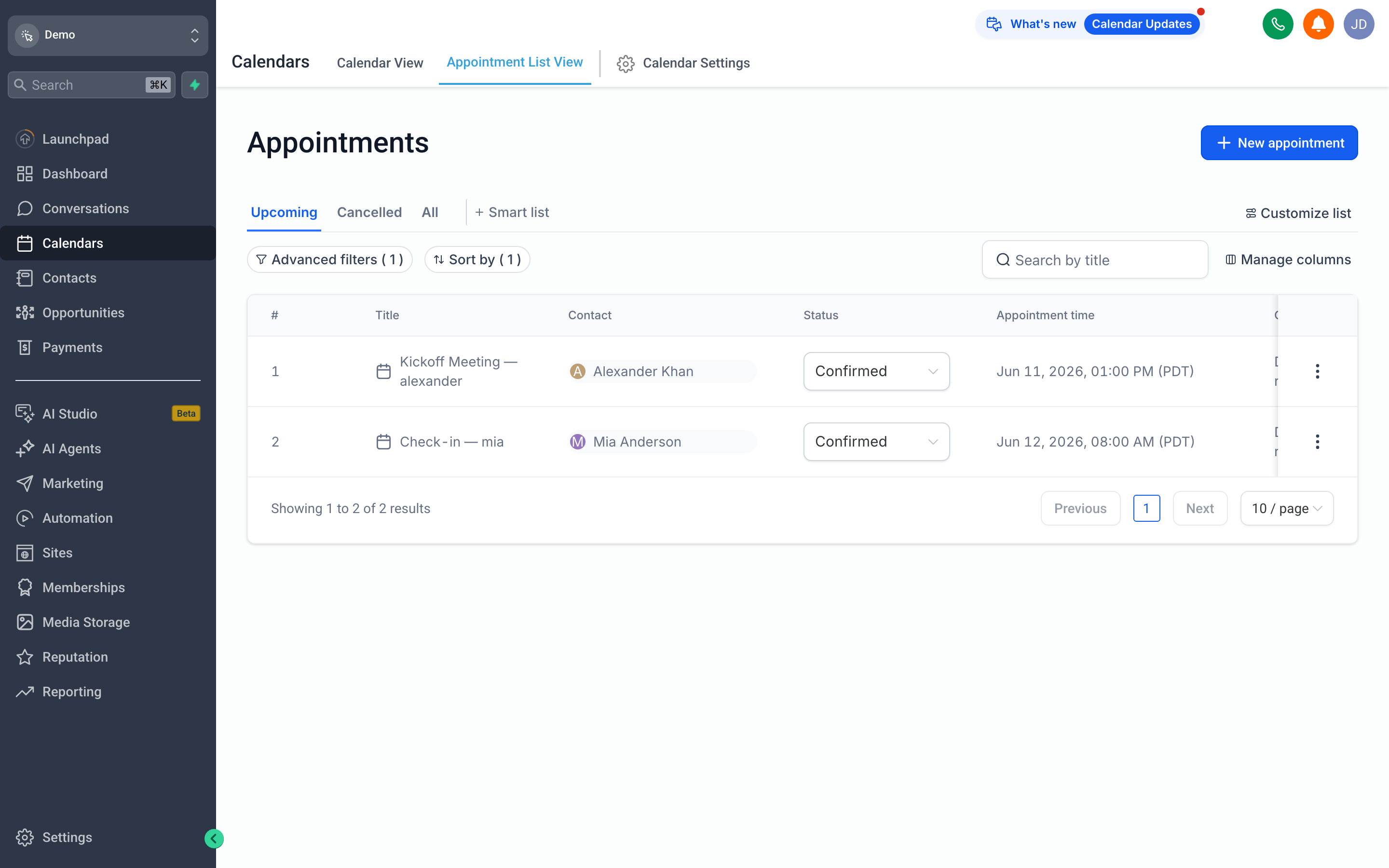This screenshot has width=1389, height=868.
Task: Click the Previous page button
Action: pyautogui.click(x=1080, y=508)
